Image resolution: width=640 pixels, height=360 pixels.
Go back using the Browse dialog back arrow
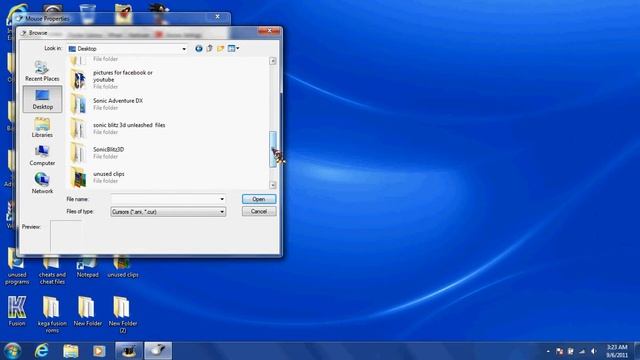pyautogui.click(x=198, y=49)
